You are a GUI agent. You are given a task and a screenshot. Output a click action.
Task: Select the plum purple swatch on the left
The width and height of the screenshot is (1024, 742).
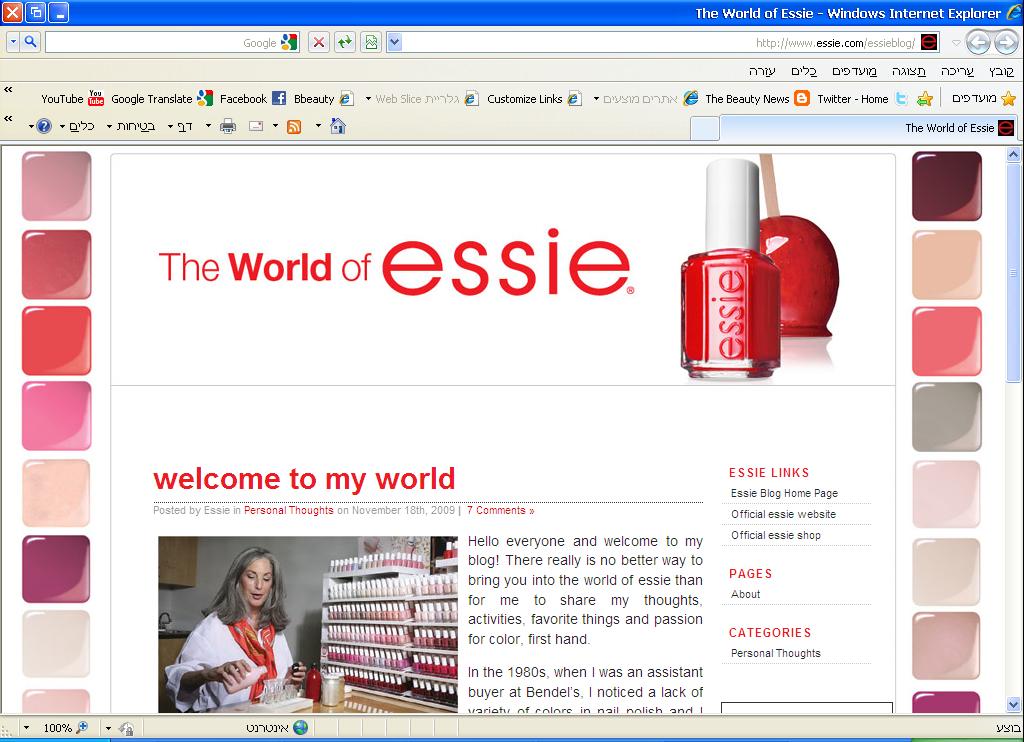56,569
